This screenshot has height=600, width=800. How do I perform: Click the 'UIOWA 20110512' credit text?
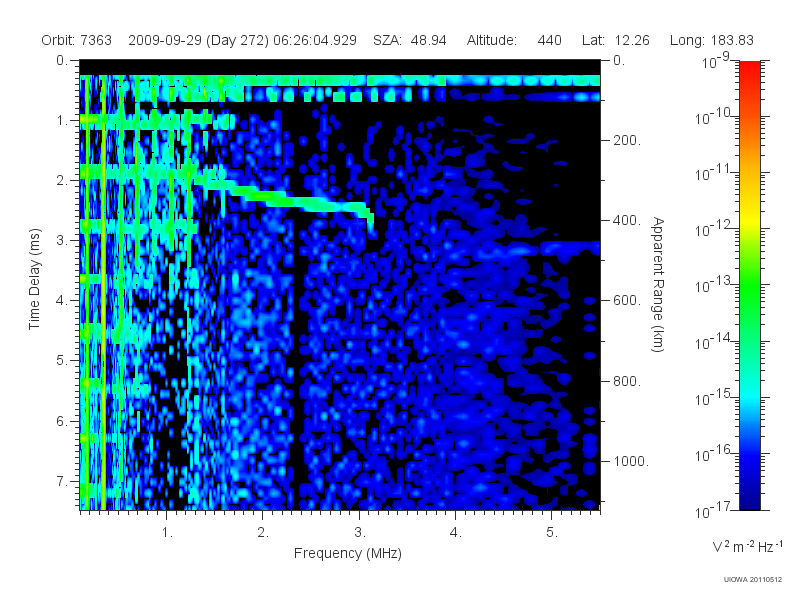(x=753, y=579)
